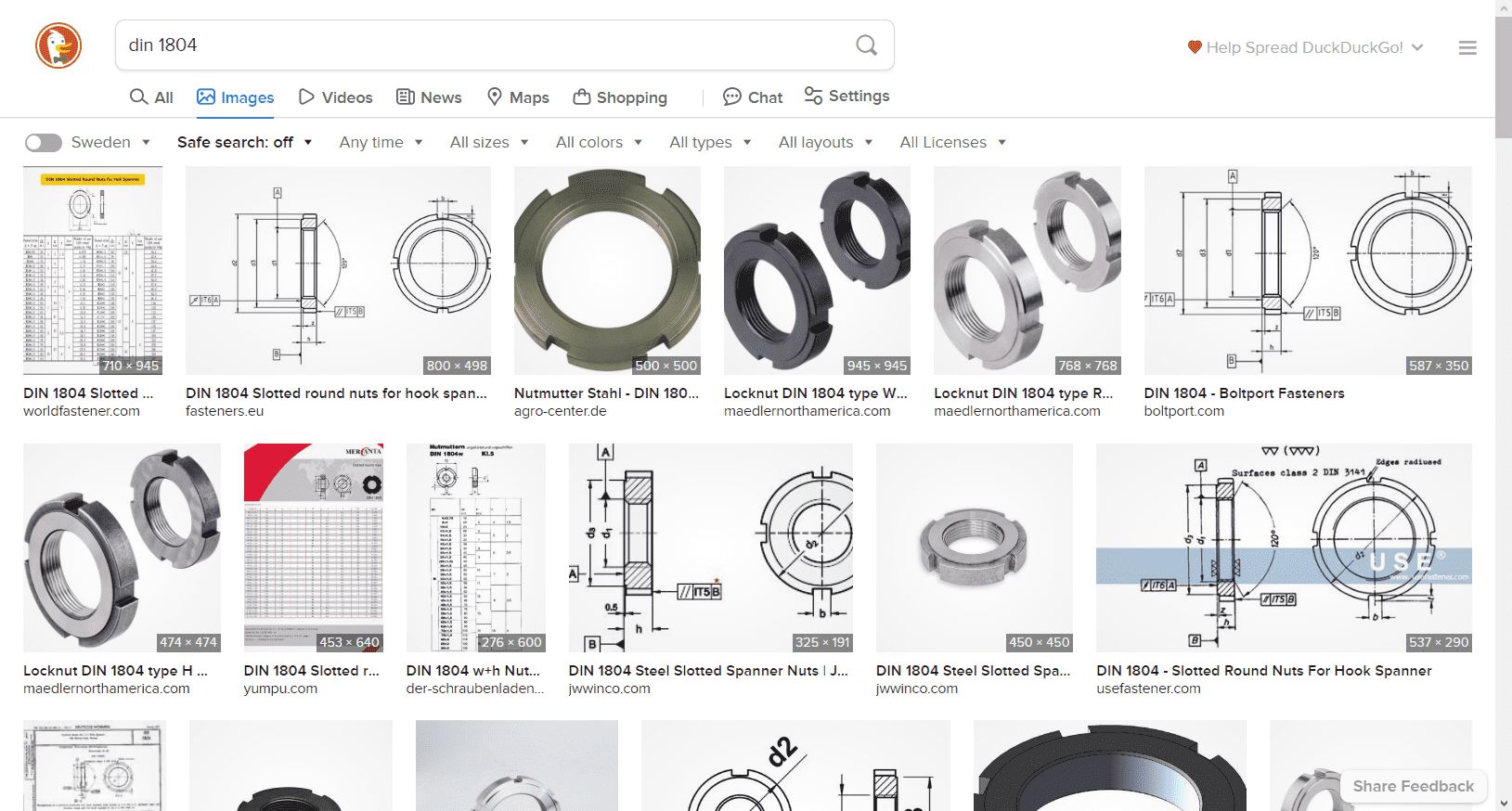Viewport: 1512px width, 811px height.
Task: Open the hamburger menu icon
Action: coord(1467,48)
